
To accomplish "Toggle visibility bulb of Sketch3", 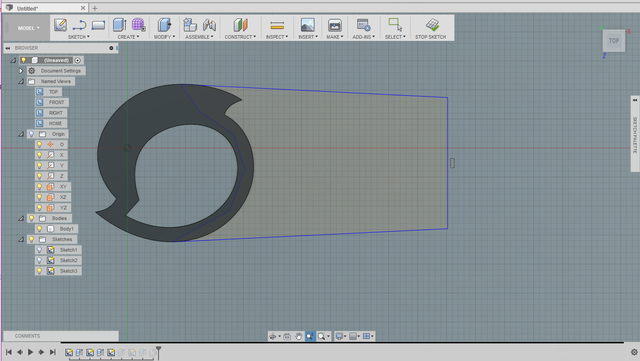I will 40,271.
